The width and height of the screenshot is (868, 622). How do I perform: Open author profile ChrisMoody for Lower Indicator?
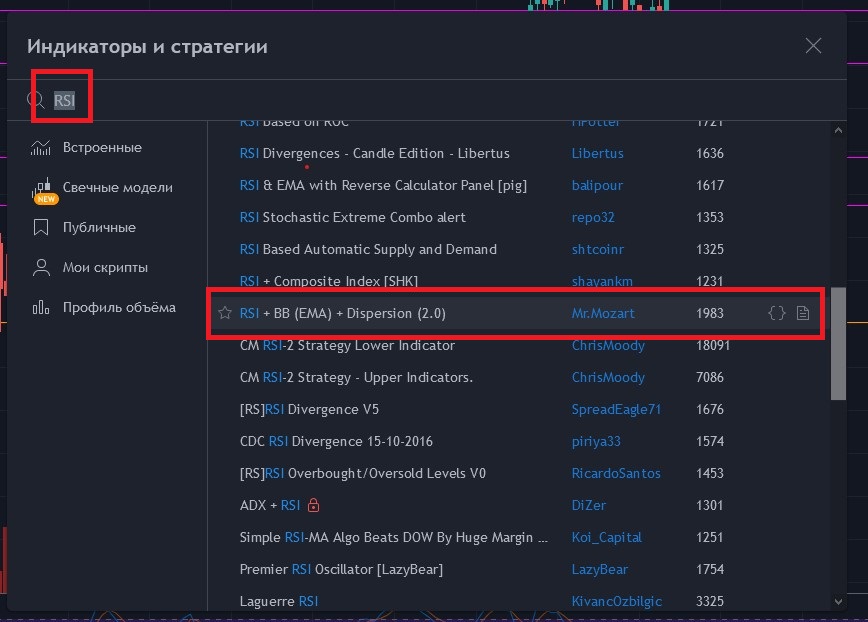608,346
